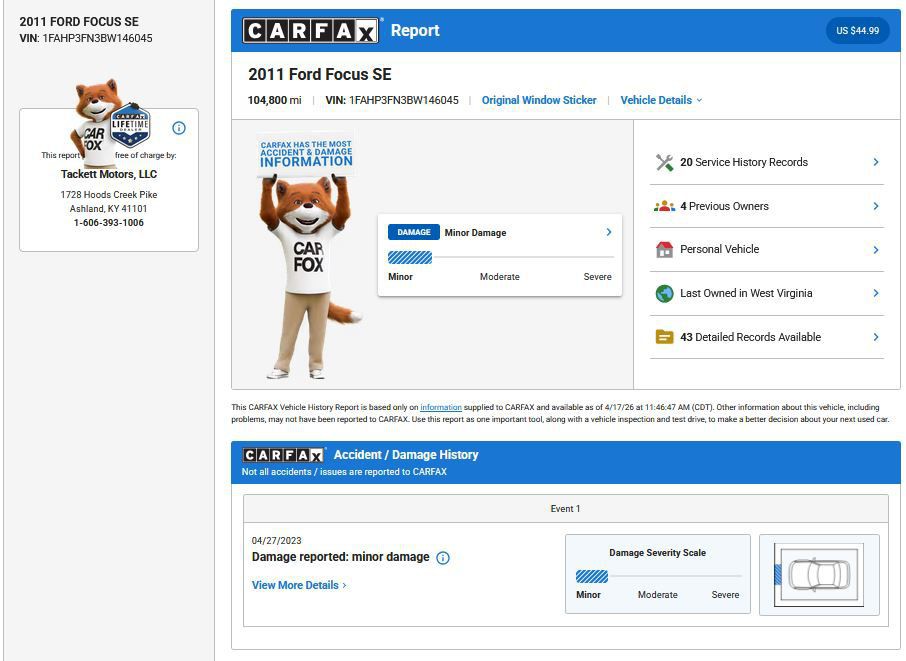The height and width of the screenshot is (661, 906).
Task: Click the dealer address 1728 Hoods Creek Pike
Action: pyautogui.click(x=109, y=195)
